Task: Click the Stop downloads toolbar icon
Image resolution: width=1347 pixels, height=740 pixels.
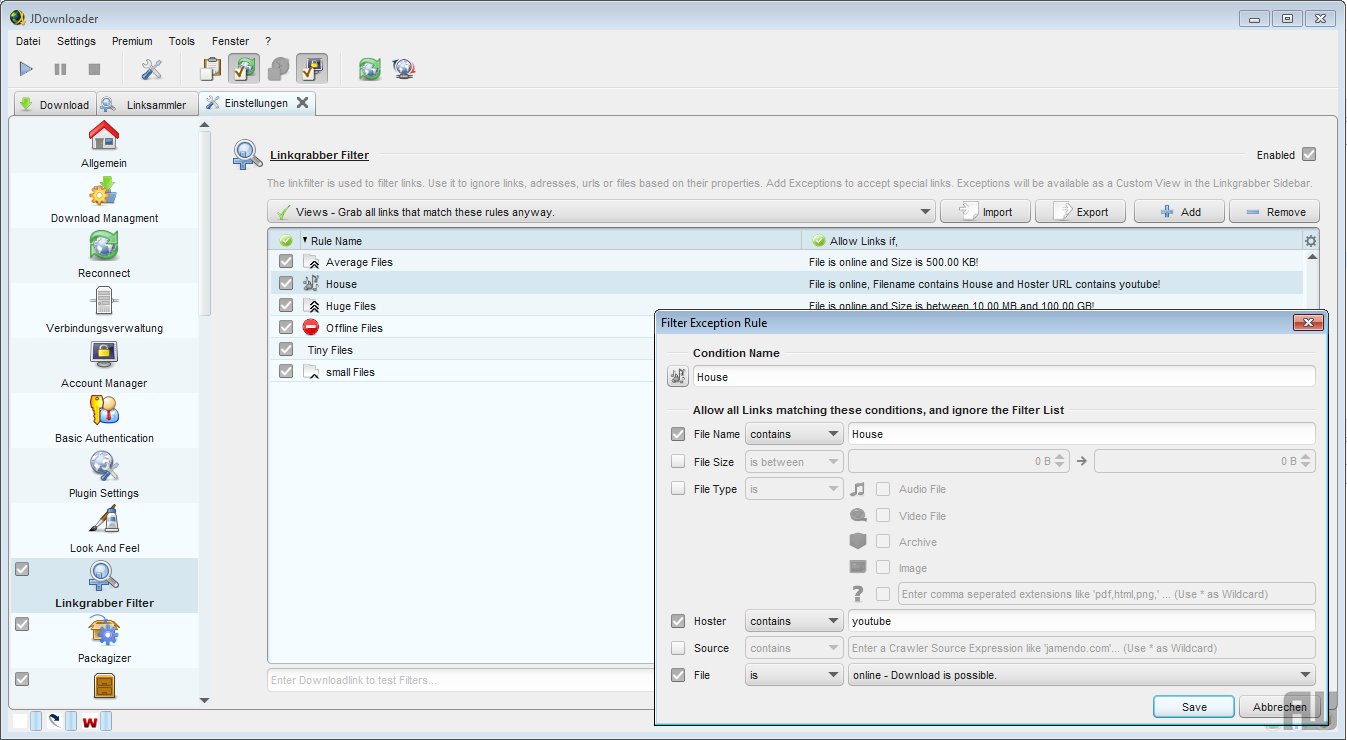Action: click(x=94, y=69)
